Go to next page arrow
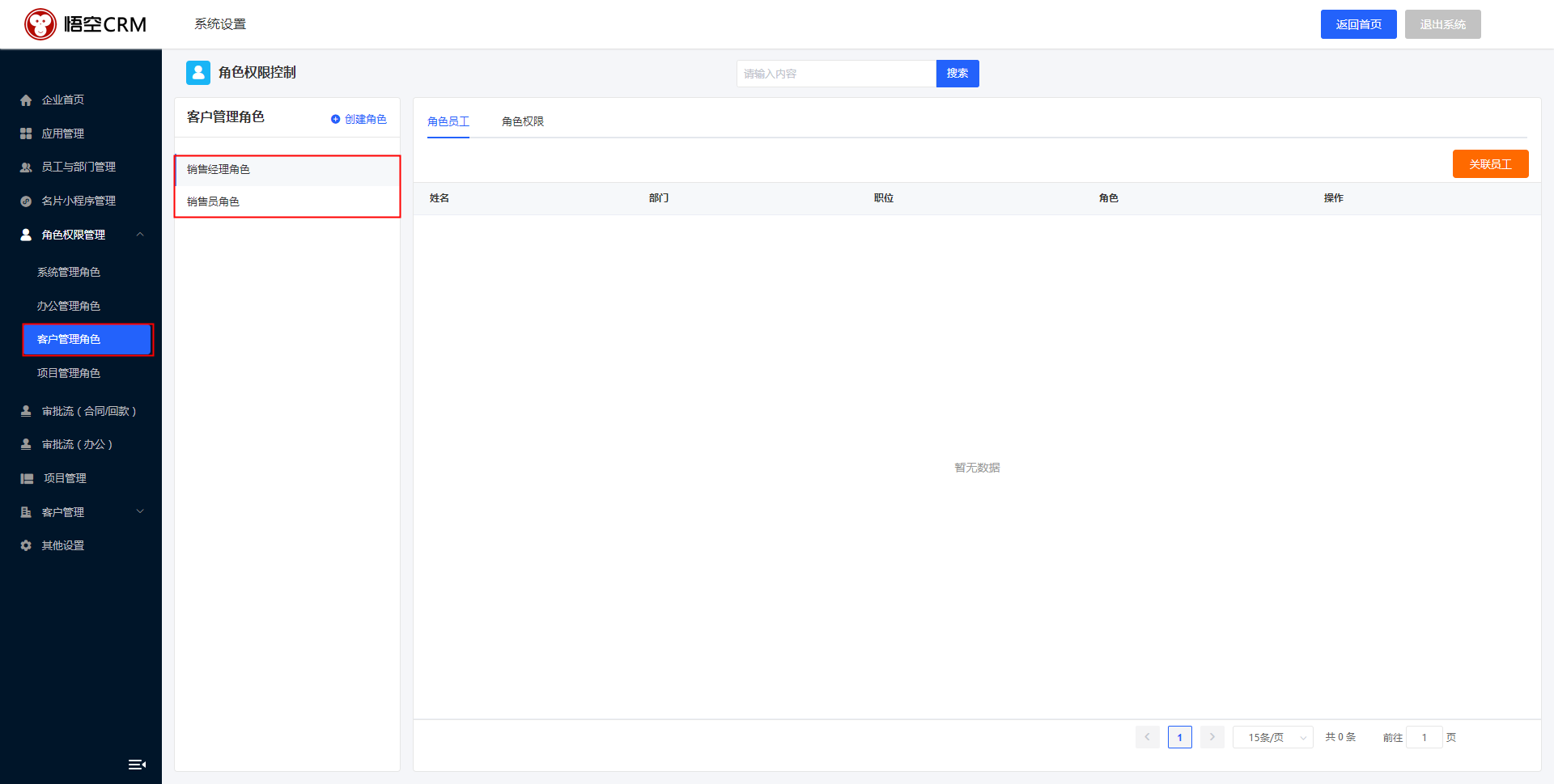The width and height of the screenshot is (1554, 784). point(1212,737)
